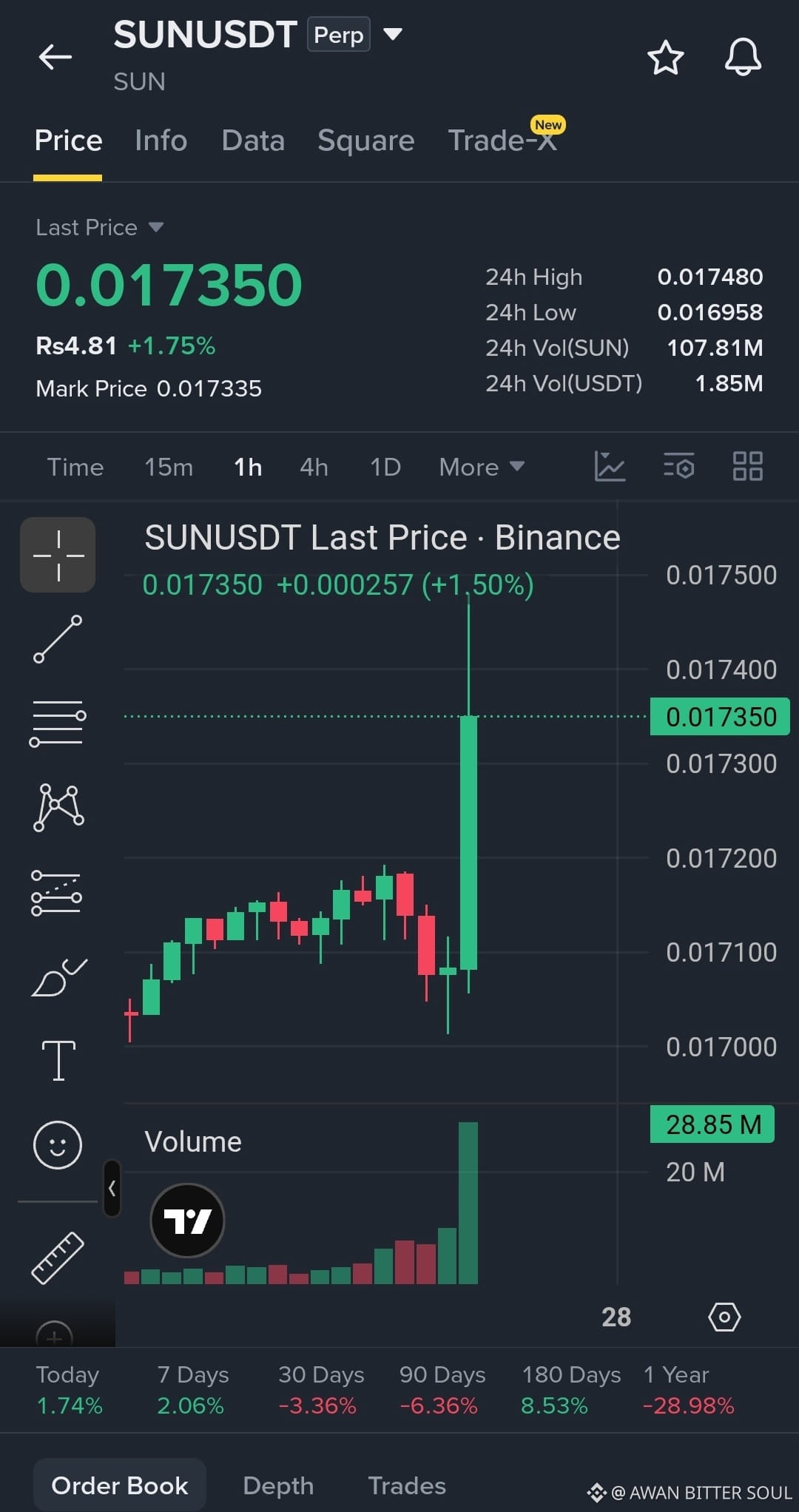
Task: Switch to the Price tab
Action: click(68, 141)
